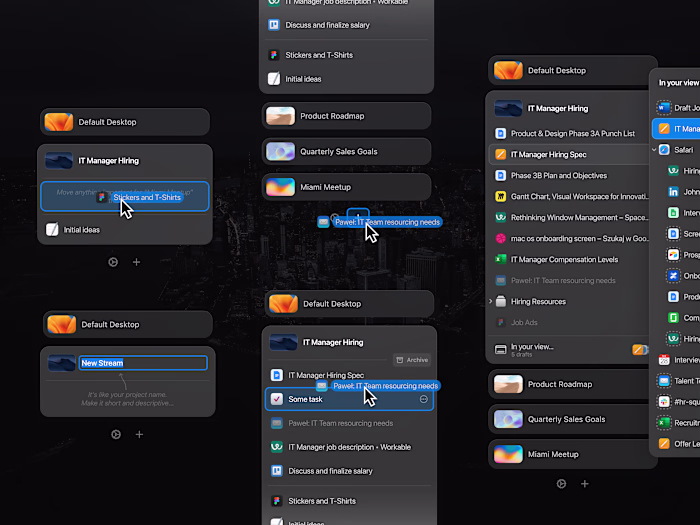
Task: Click the Workable icon beside Rethinking Window Management
Action: [501, 217]
